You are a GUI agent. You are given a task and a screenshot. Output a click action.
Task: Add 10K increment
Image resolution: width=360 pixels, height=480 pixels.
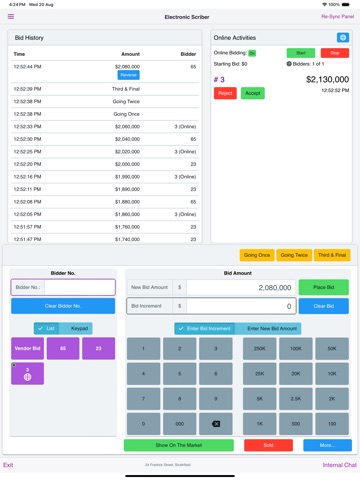tap(332, 374)
